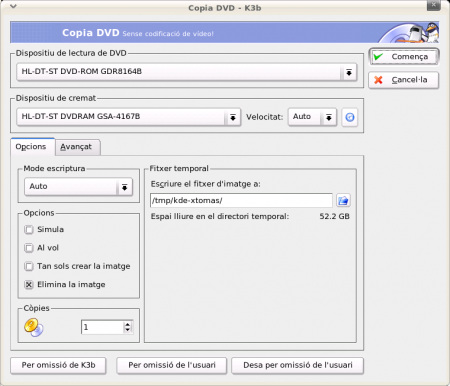Start copying with Comença button

tap(404, 57)
